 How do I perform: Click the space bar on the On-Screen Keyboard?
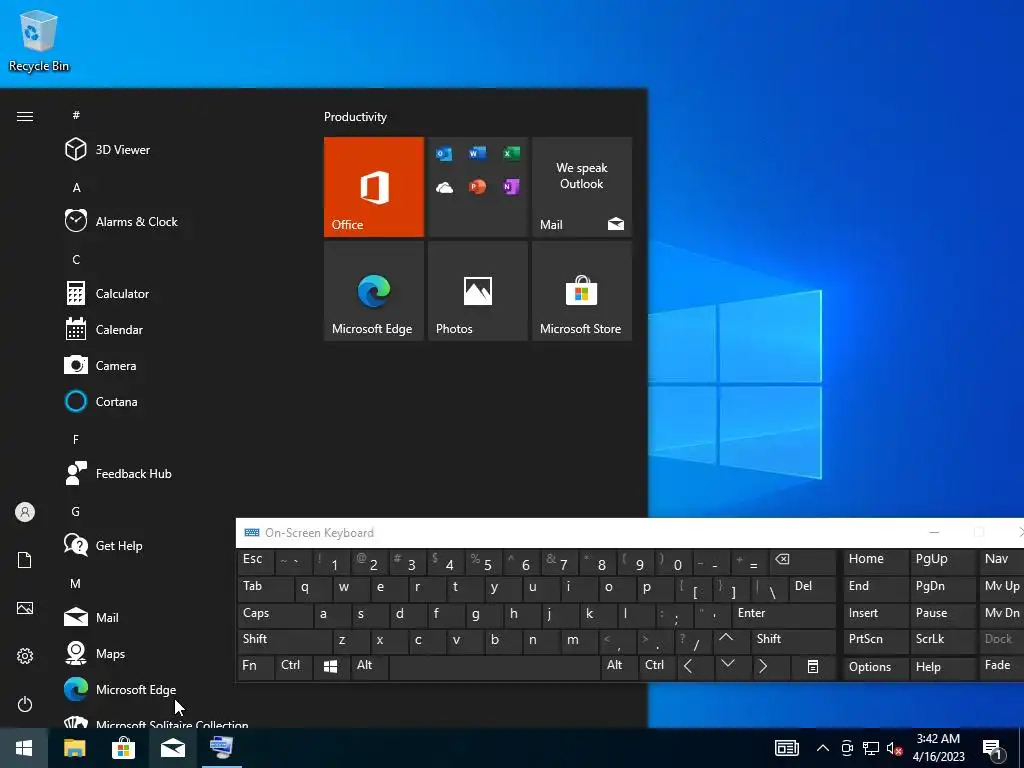coord(494,667)
